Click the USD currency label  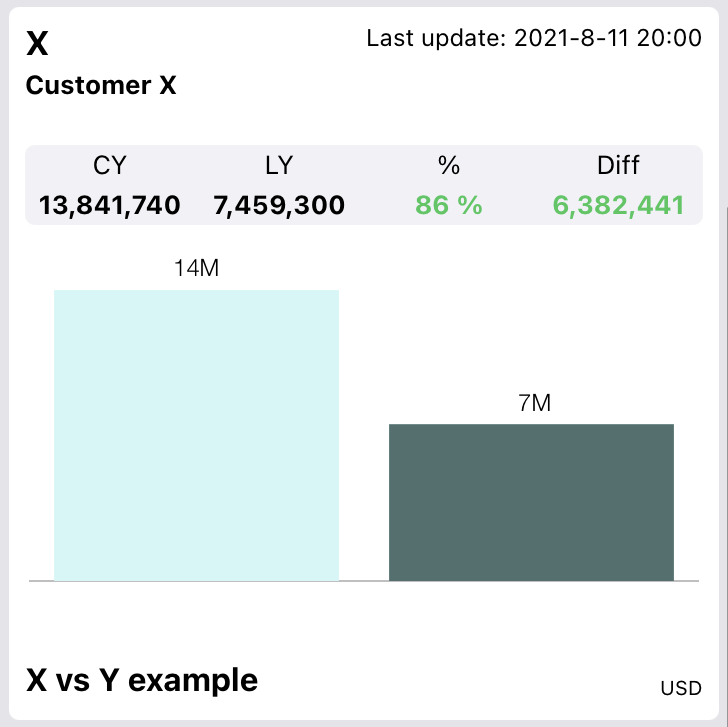(680, 689)
